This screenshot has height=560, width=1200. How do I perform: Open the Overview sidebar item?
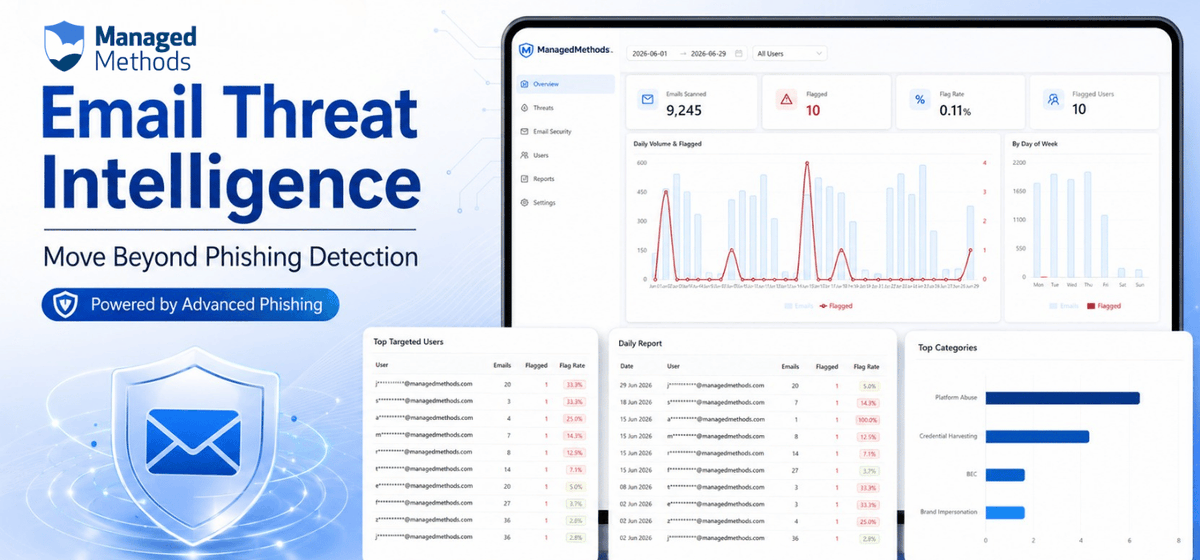(566, 84)
